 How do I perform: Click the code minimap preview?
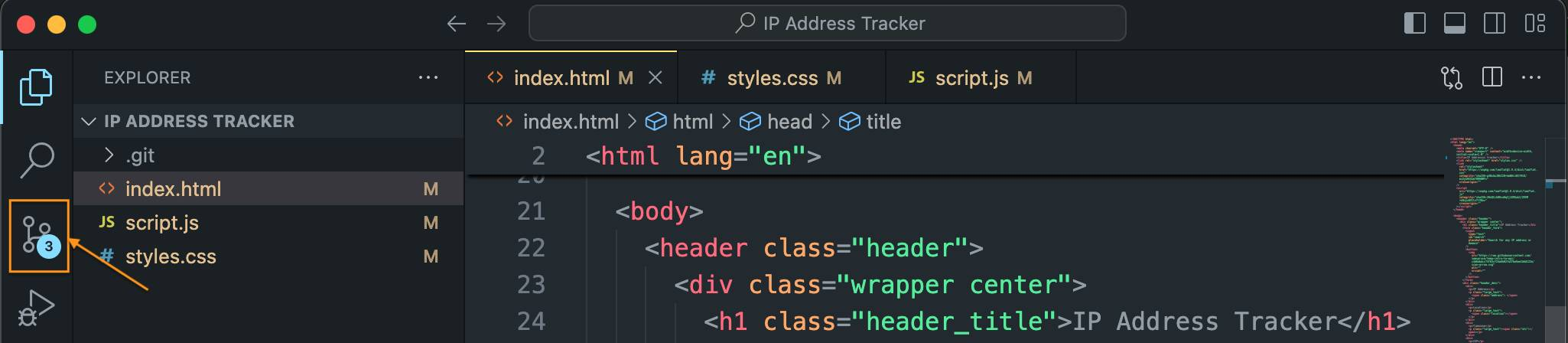coord(1494,240)
